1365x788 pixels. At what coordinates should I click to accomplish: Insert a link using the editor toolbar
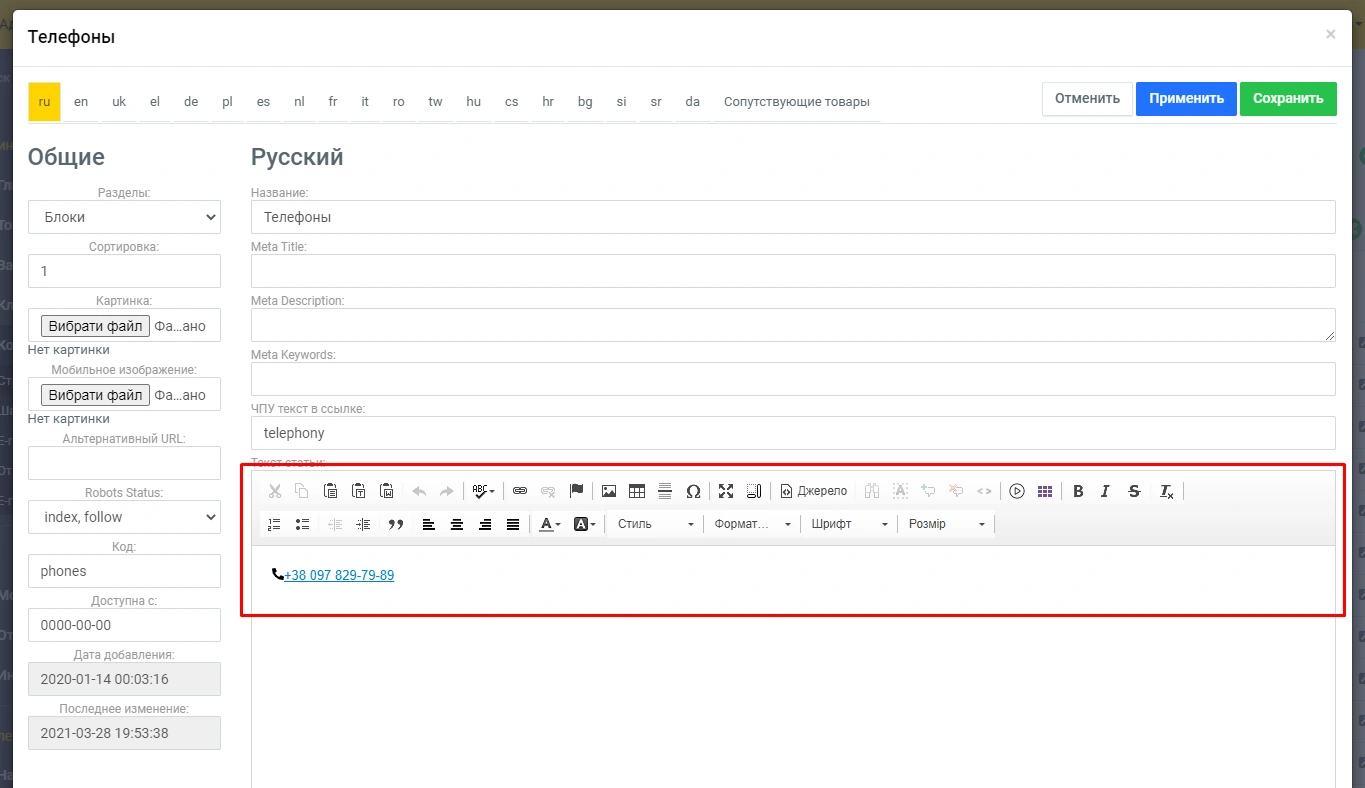519,491
